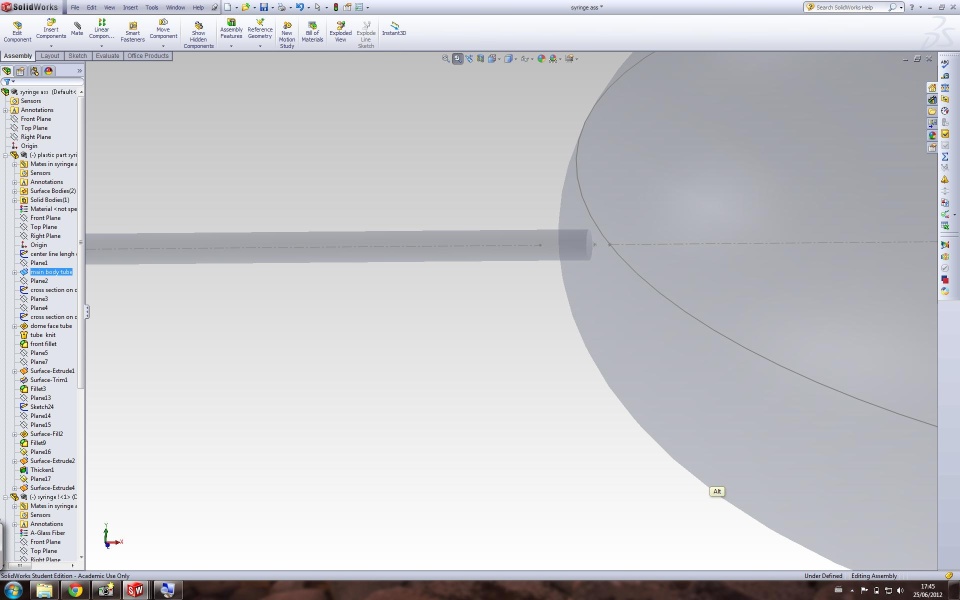The width and height of the screenshot is (960, 600).
Task: Click the Open file icon
Action: coord(246,7)
